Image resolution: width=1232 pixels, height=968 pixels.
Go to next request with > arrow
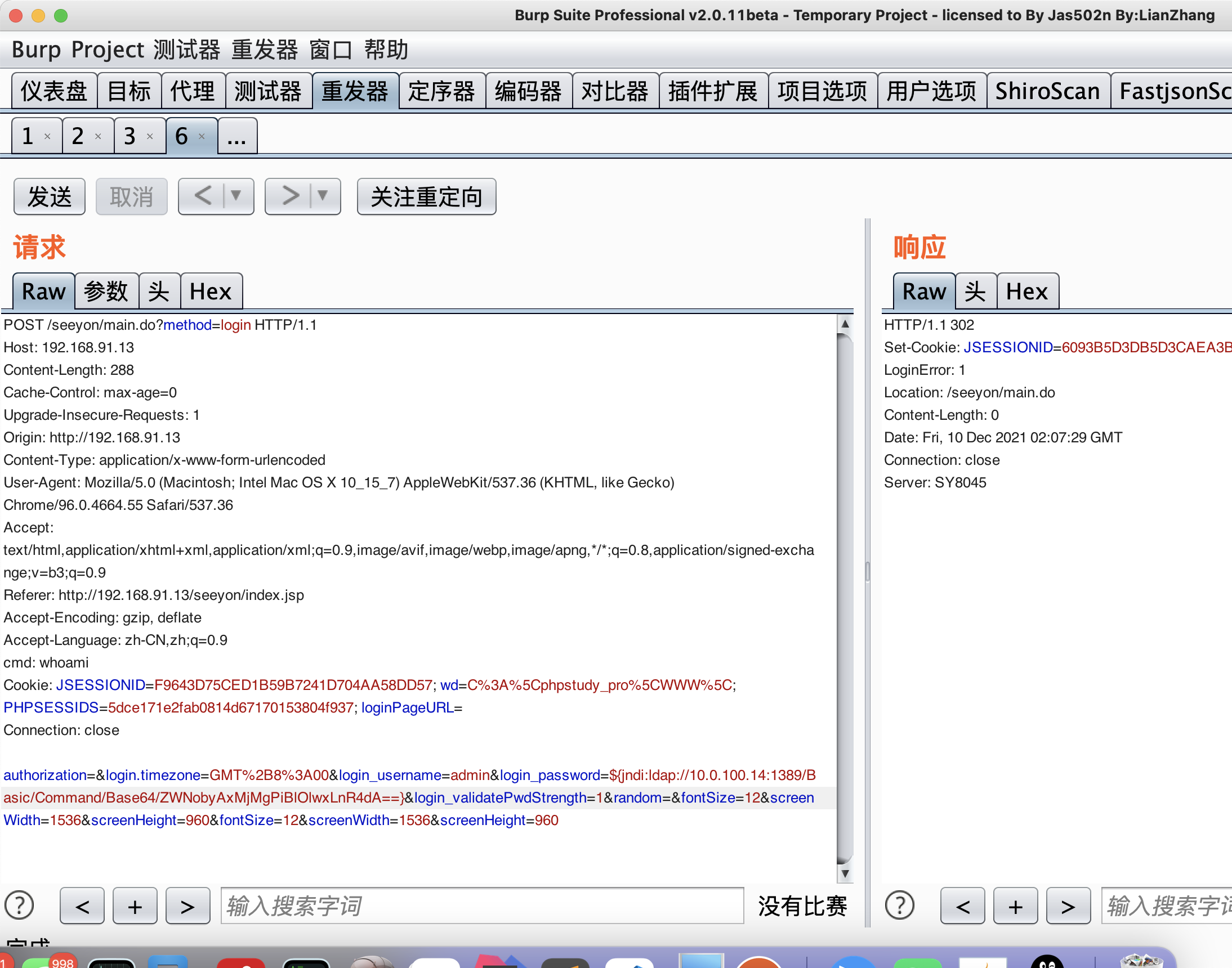(x=289, y=196)
